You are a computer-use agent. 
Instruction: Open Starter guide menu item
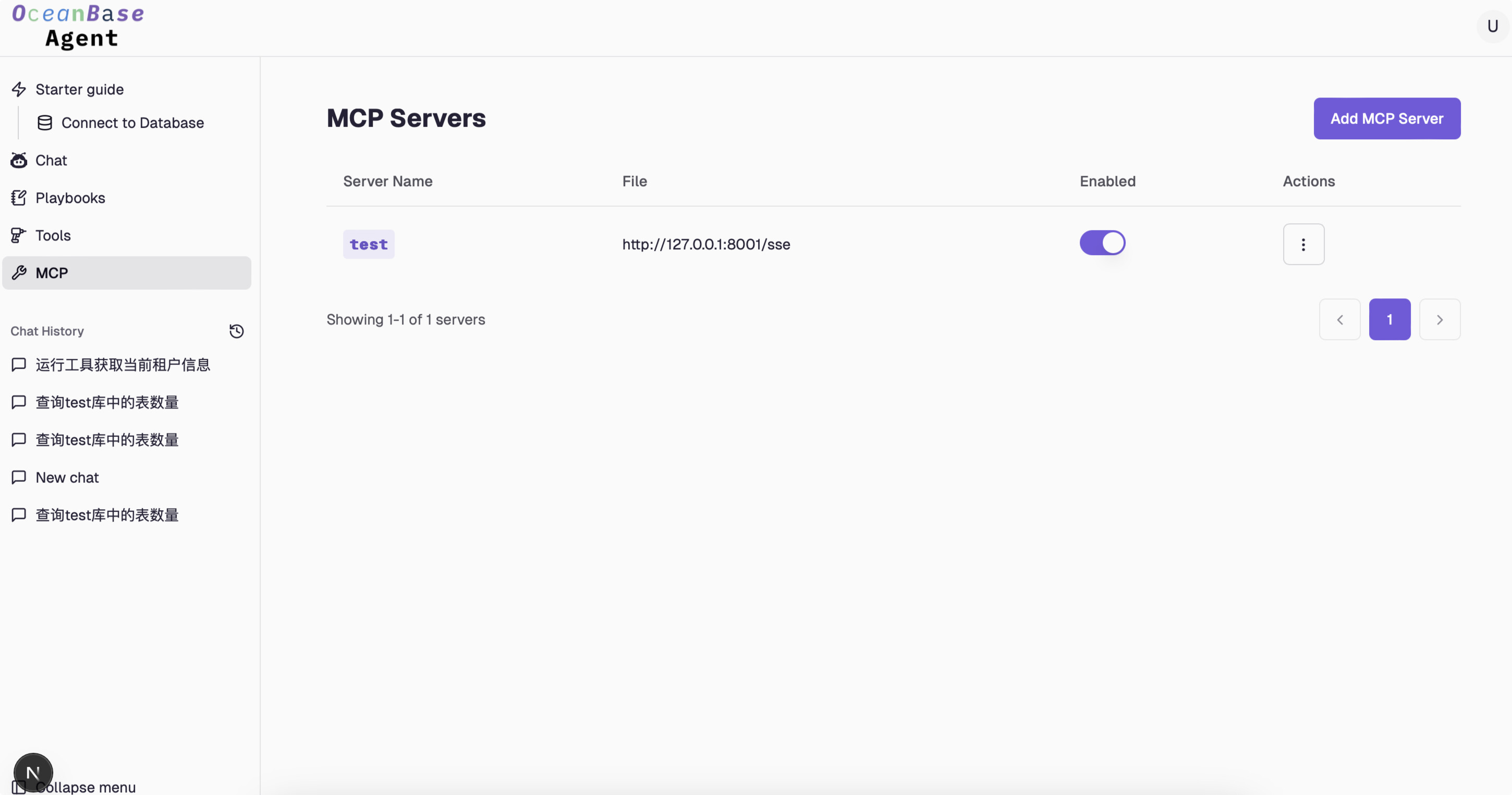pos(127,89)
